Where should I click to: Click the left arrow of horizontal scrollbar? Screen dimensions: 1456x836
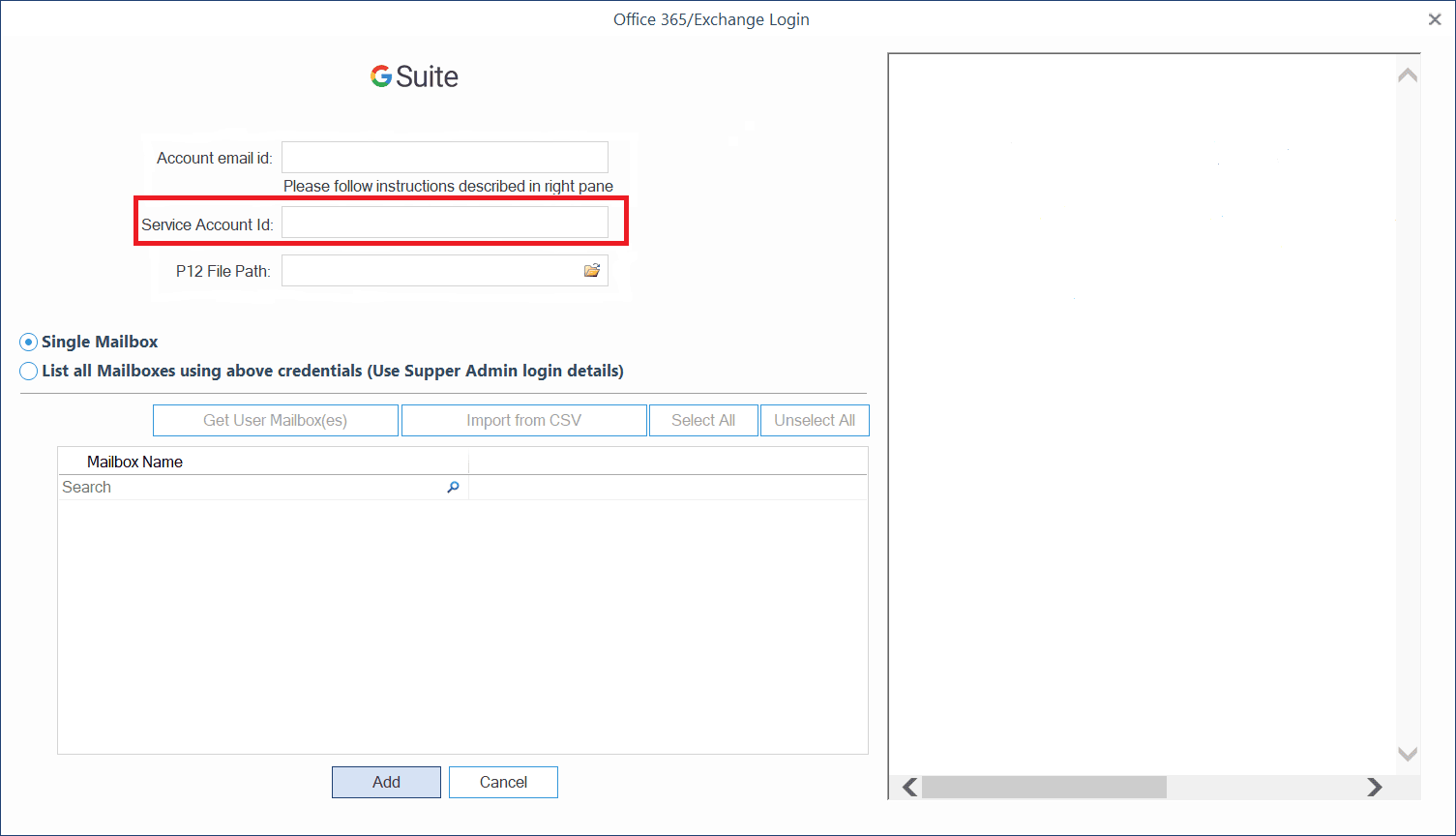(x=909, y=788)
